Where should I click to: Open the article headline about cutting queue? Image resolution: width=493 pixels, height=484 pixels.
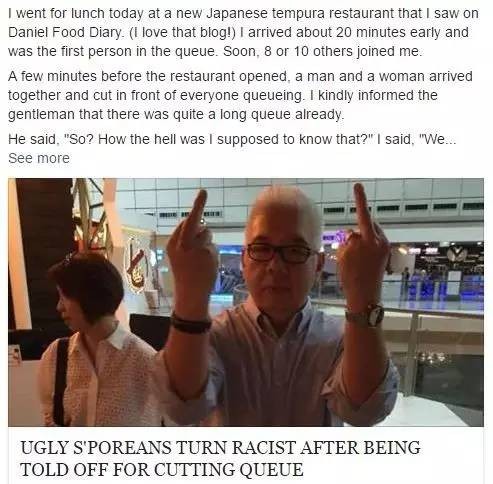click(x=220, y=458)
